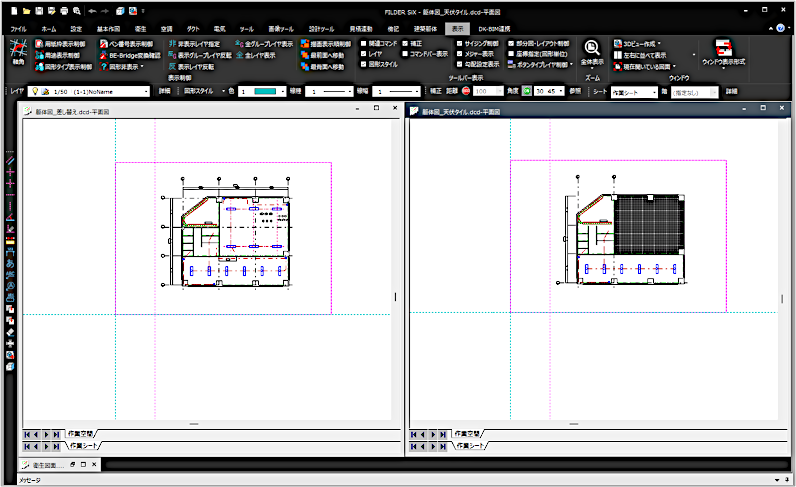Screen dimensions: 796x487
Task: Open the 空調 ribbon tab
Action: (x=165, y=30)
